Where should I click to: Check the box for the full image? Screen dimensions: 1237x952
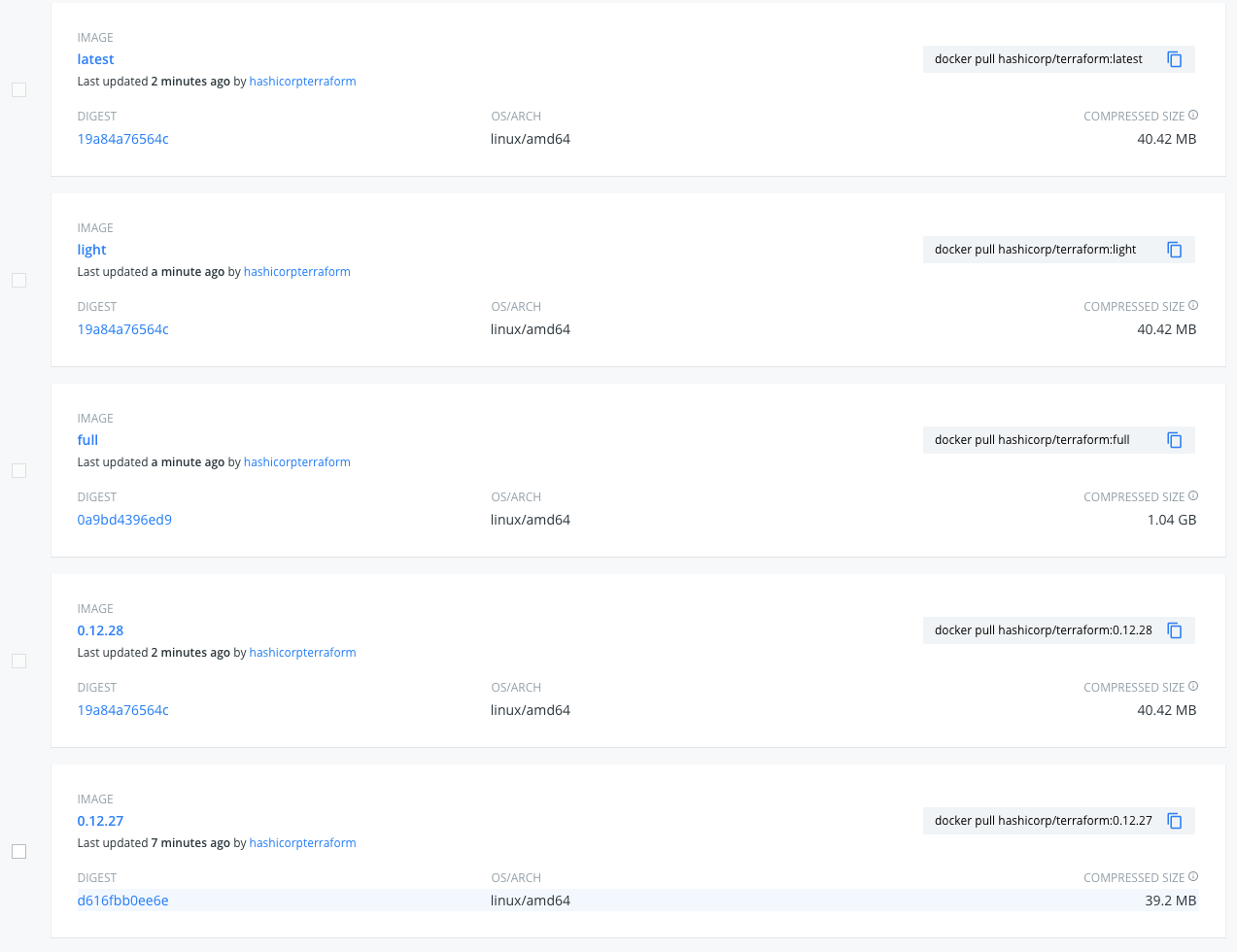(x=18, y=471)
